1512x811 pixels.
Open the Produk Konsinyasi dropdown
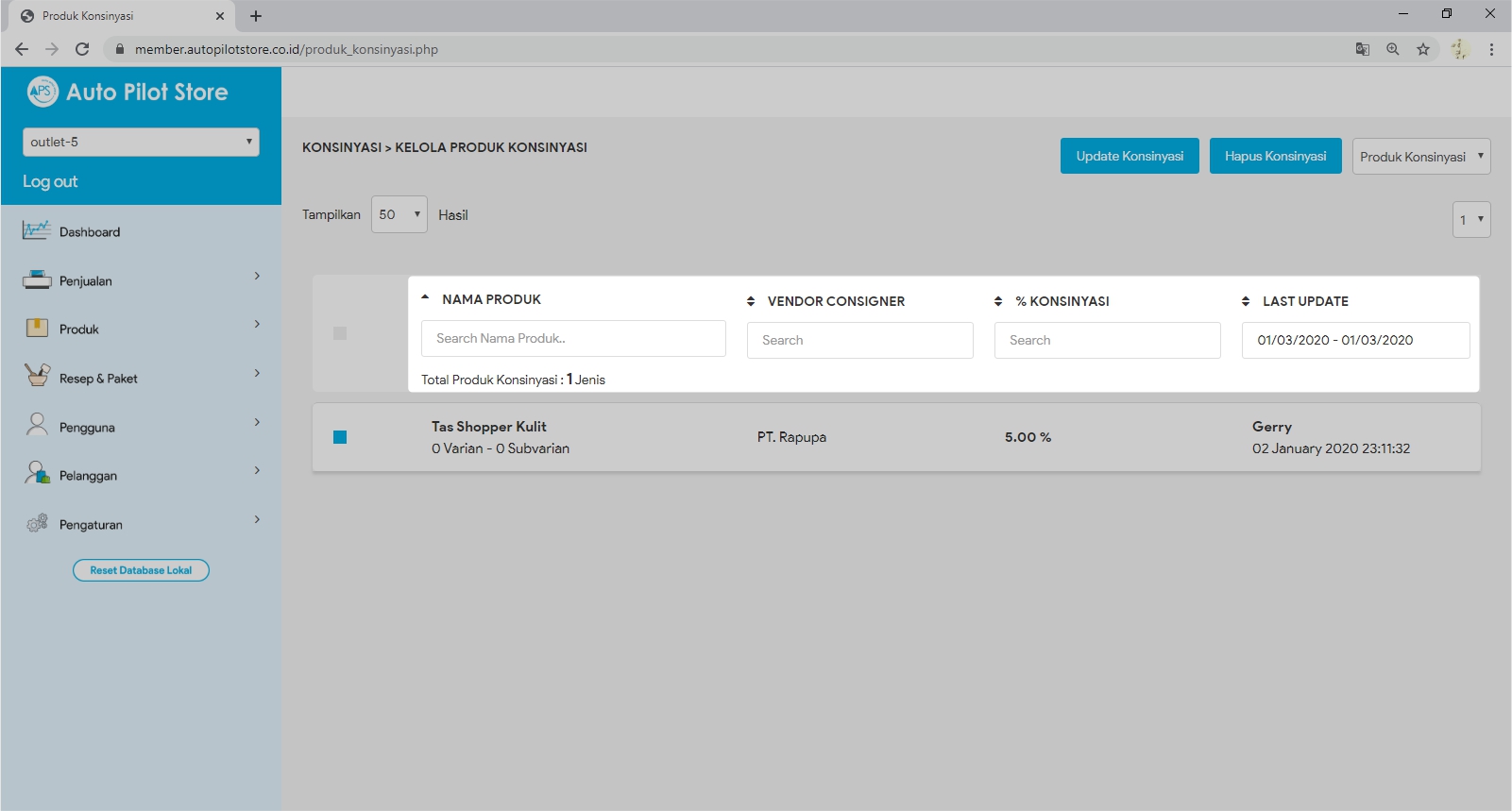tap(1420, 157)
